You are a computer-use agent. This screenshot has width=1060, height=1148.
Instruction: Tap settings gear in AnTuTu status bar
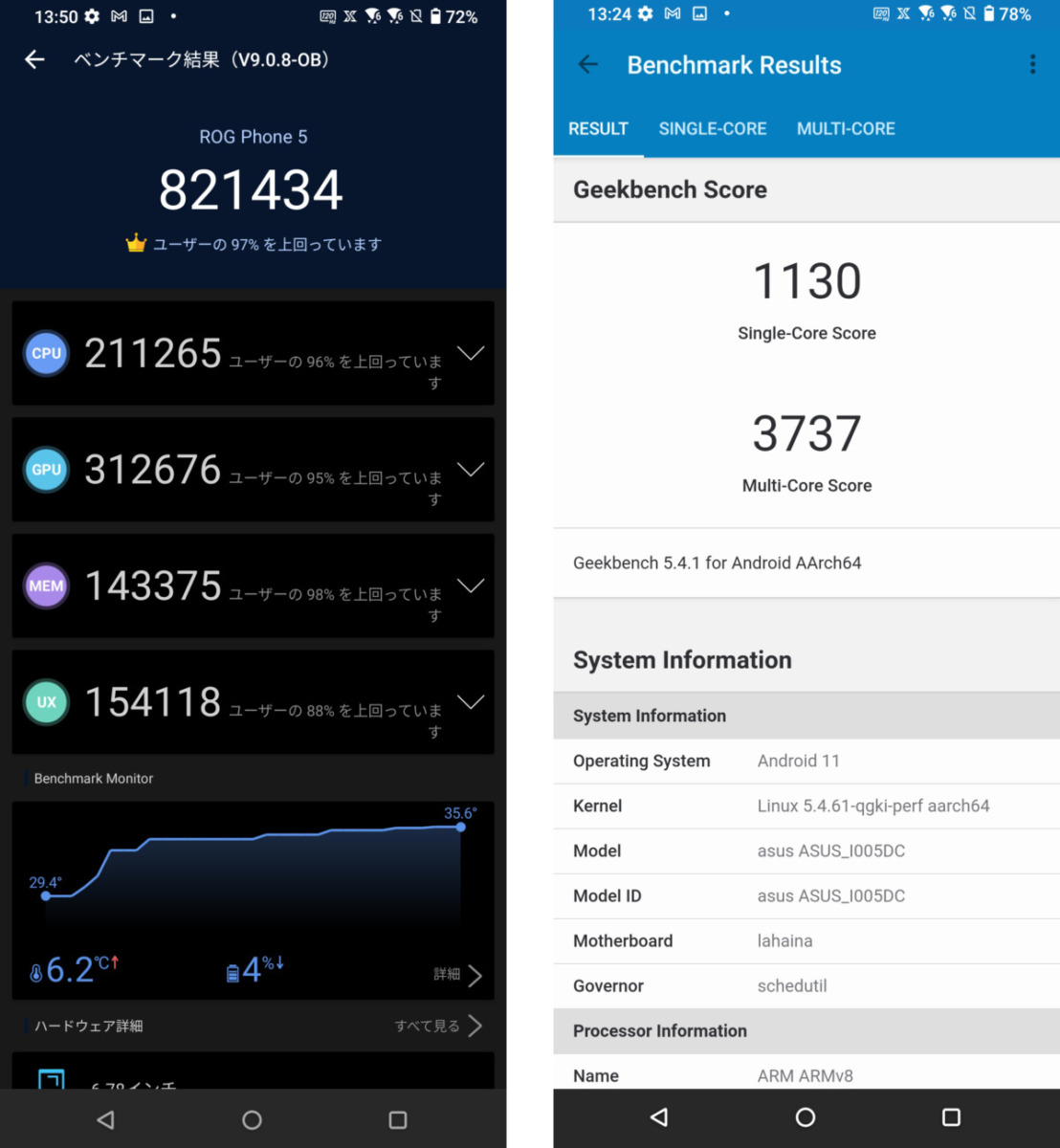point(92,16)
